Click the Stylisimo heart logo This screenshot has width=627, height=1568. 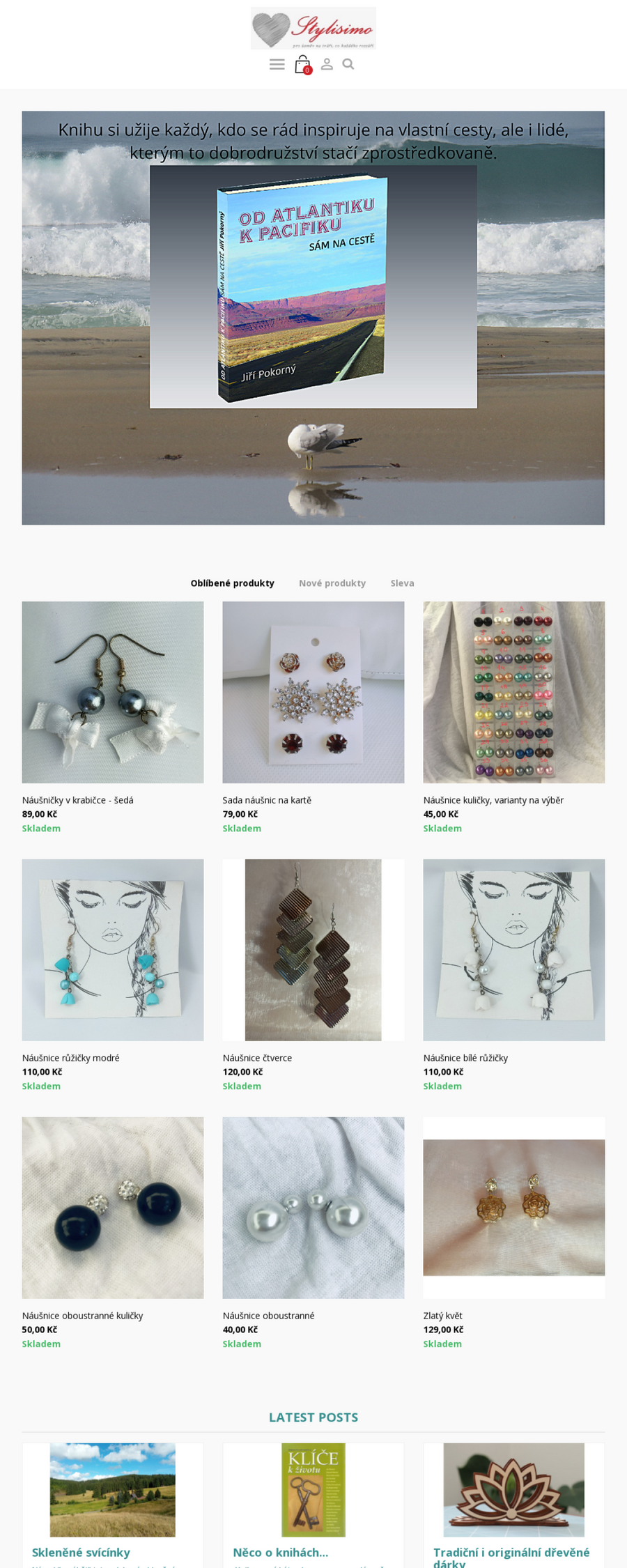click(x=313, y=29)
